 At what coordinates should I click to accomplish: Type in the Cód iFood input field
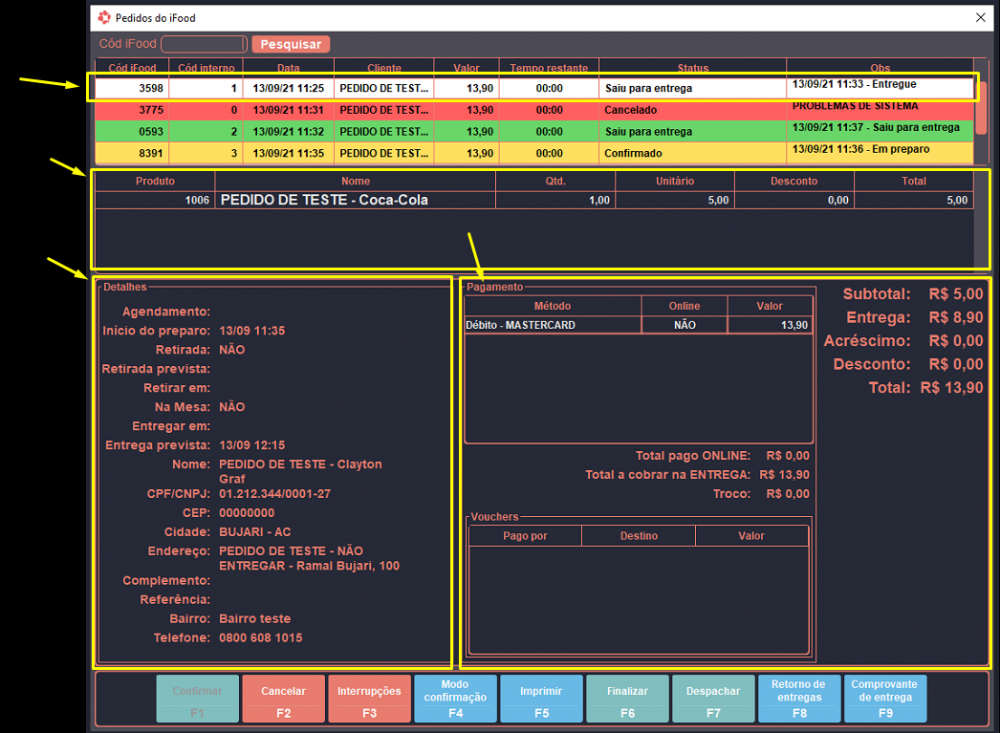pos(204,44)
